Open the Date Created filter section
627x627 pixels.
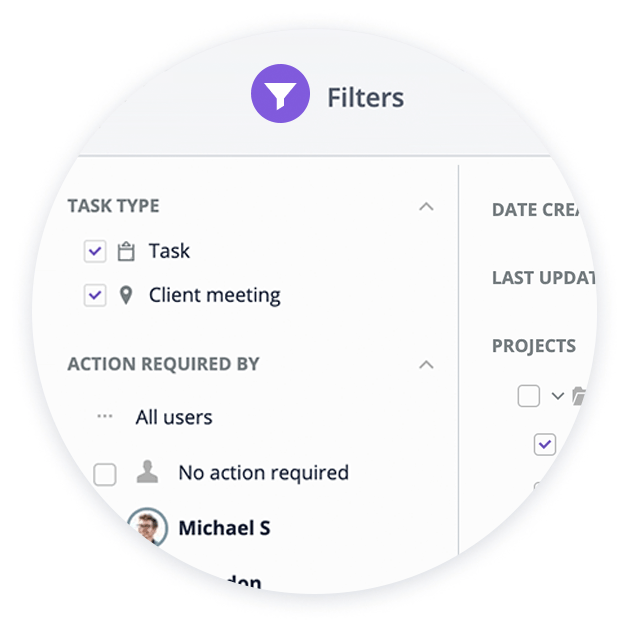[536, 210]
